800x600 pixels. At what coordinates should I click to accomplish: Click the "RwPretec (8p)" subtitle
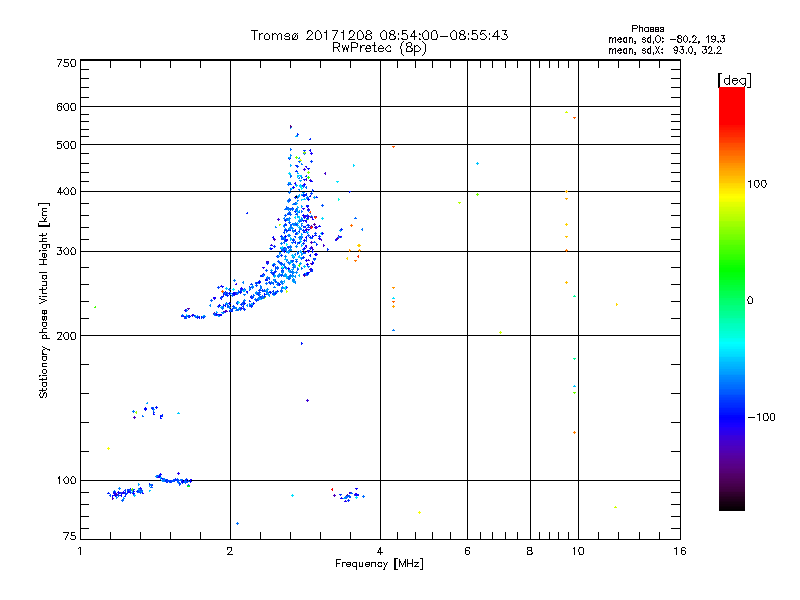[379, 48]
